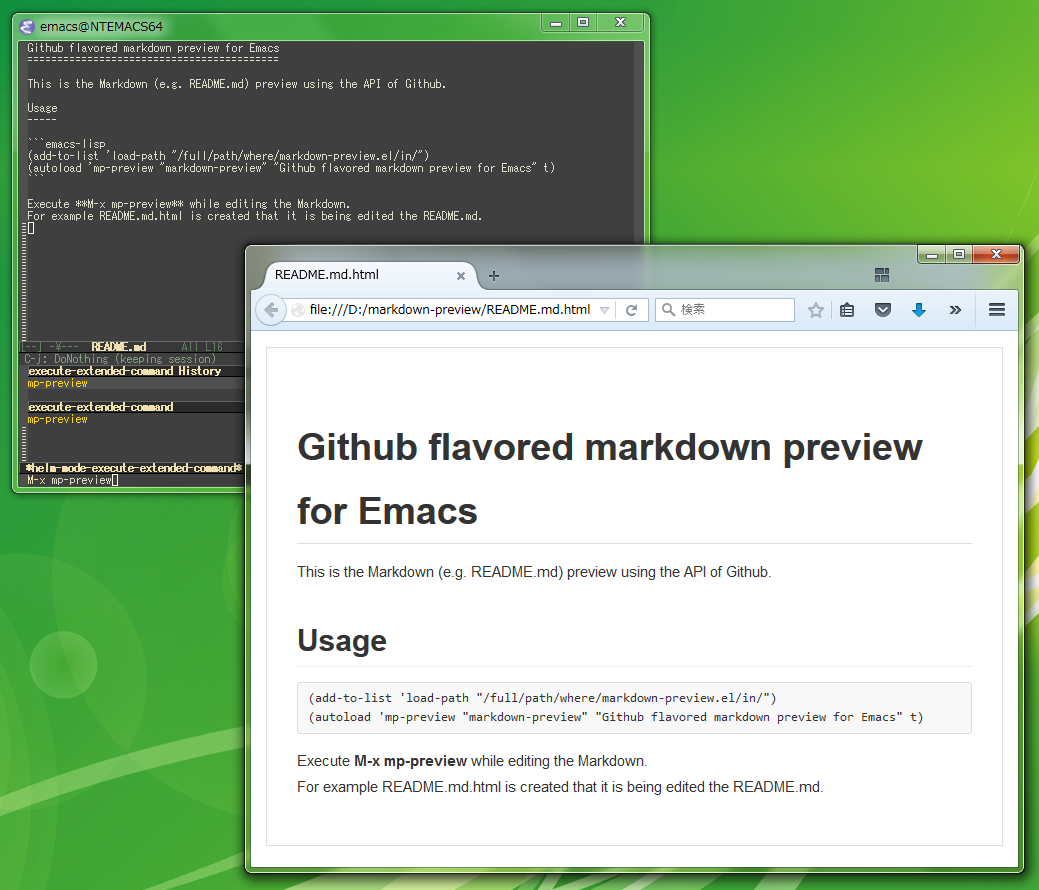Click the '*helm-mode-execute-extended-command*' mode line
This screenshot has width=1039, height=890.
[135, 468]
